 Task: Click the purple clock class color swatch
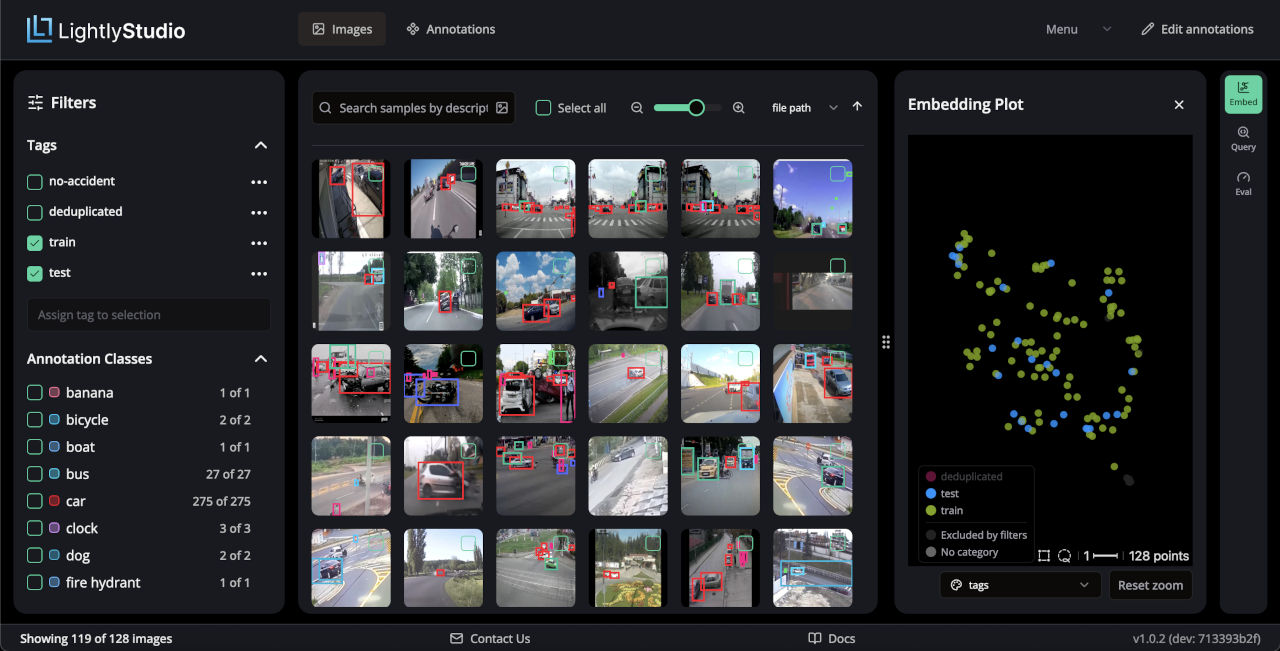(x=54, y=528)
